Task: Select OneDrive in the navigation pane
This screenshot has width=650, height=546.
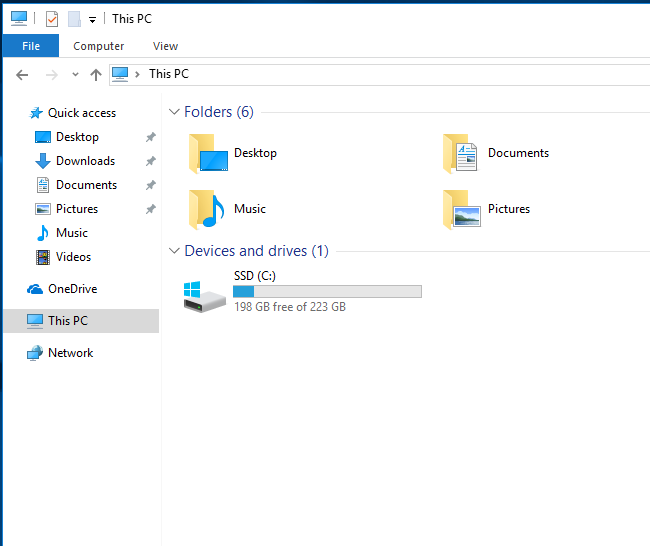Action: pos(73,289)
